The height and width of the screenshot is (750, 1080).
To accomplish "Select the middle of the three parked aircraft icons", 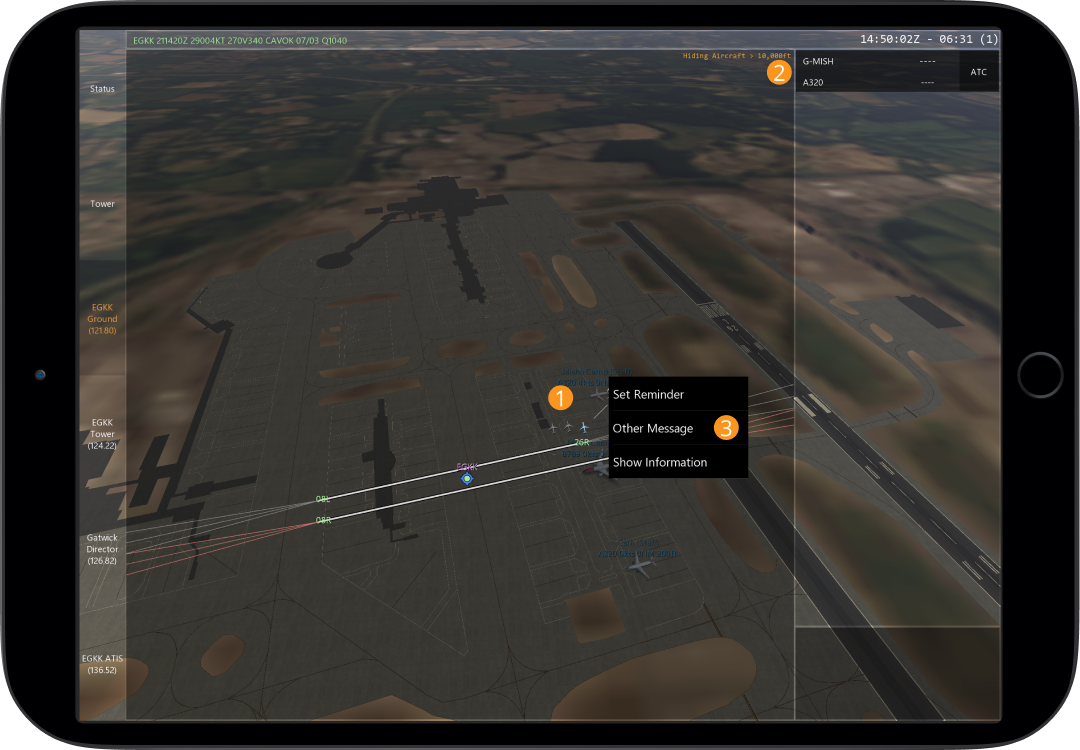I will 567,426.
